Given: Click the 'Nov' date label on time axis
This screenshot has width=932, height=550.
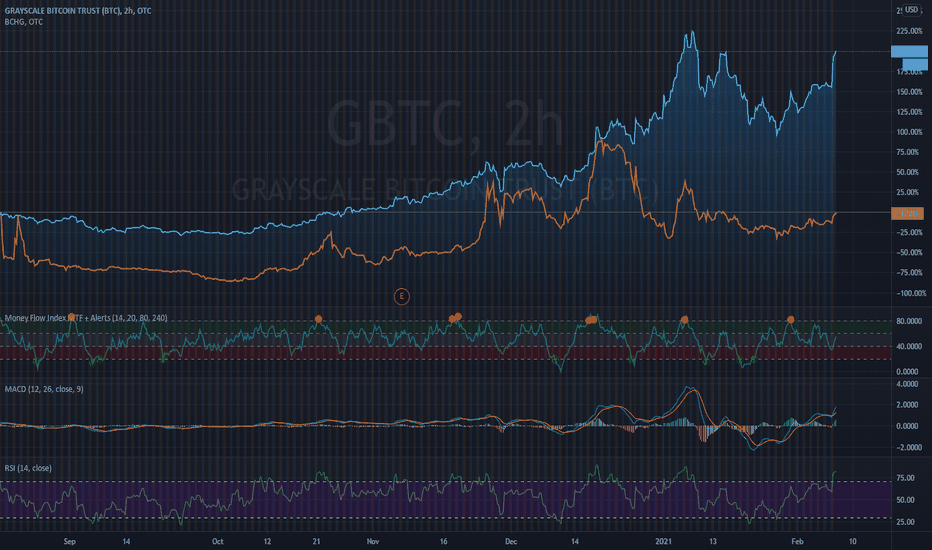Looking at the screenshot, I should tap(373, 542).
